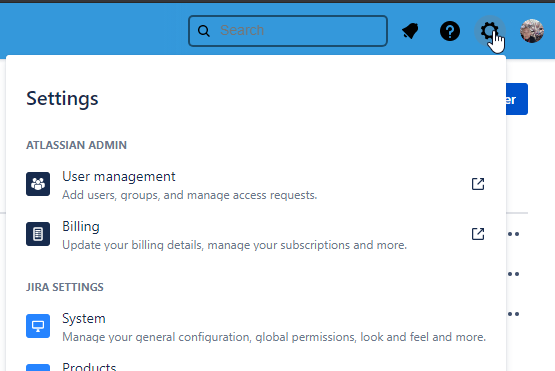
Task: Click the partially hidden blue button behind menu
Action: pyautogui.click(x=517, y=99)
